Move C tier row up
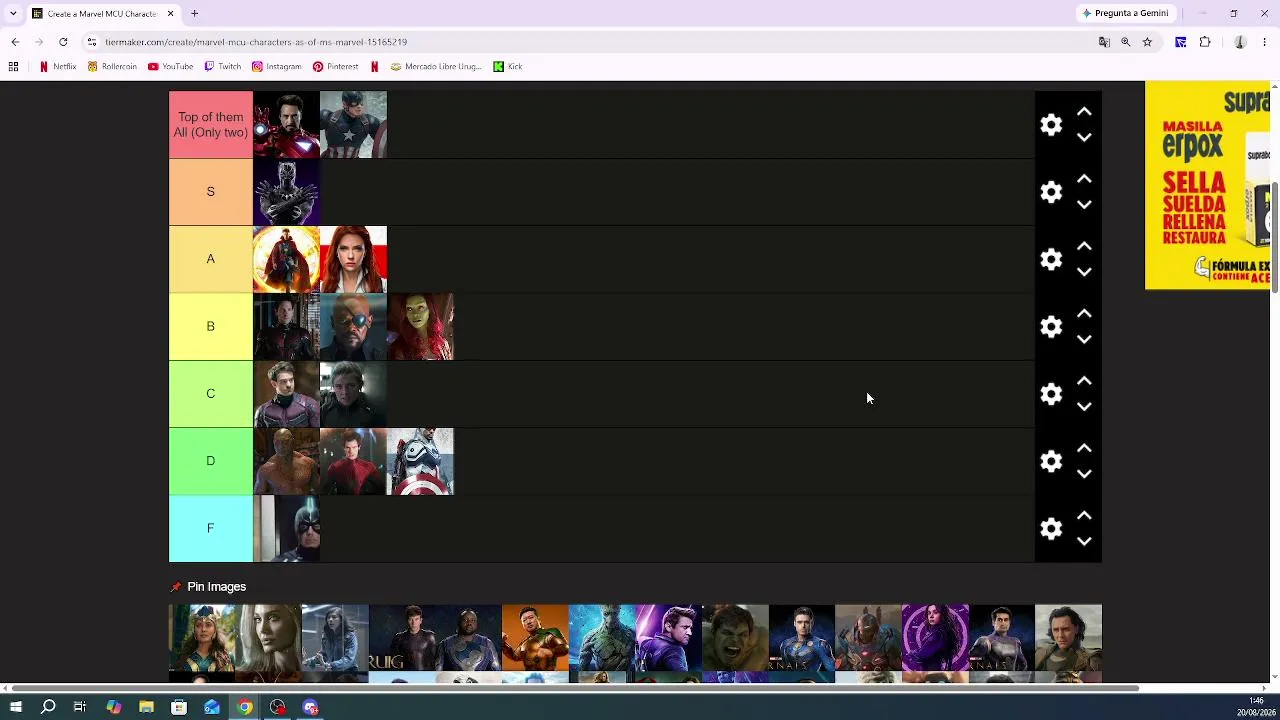 1084,381
